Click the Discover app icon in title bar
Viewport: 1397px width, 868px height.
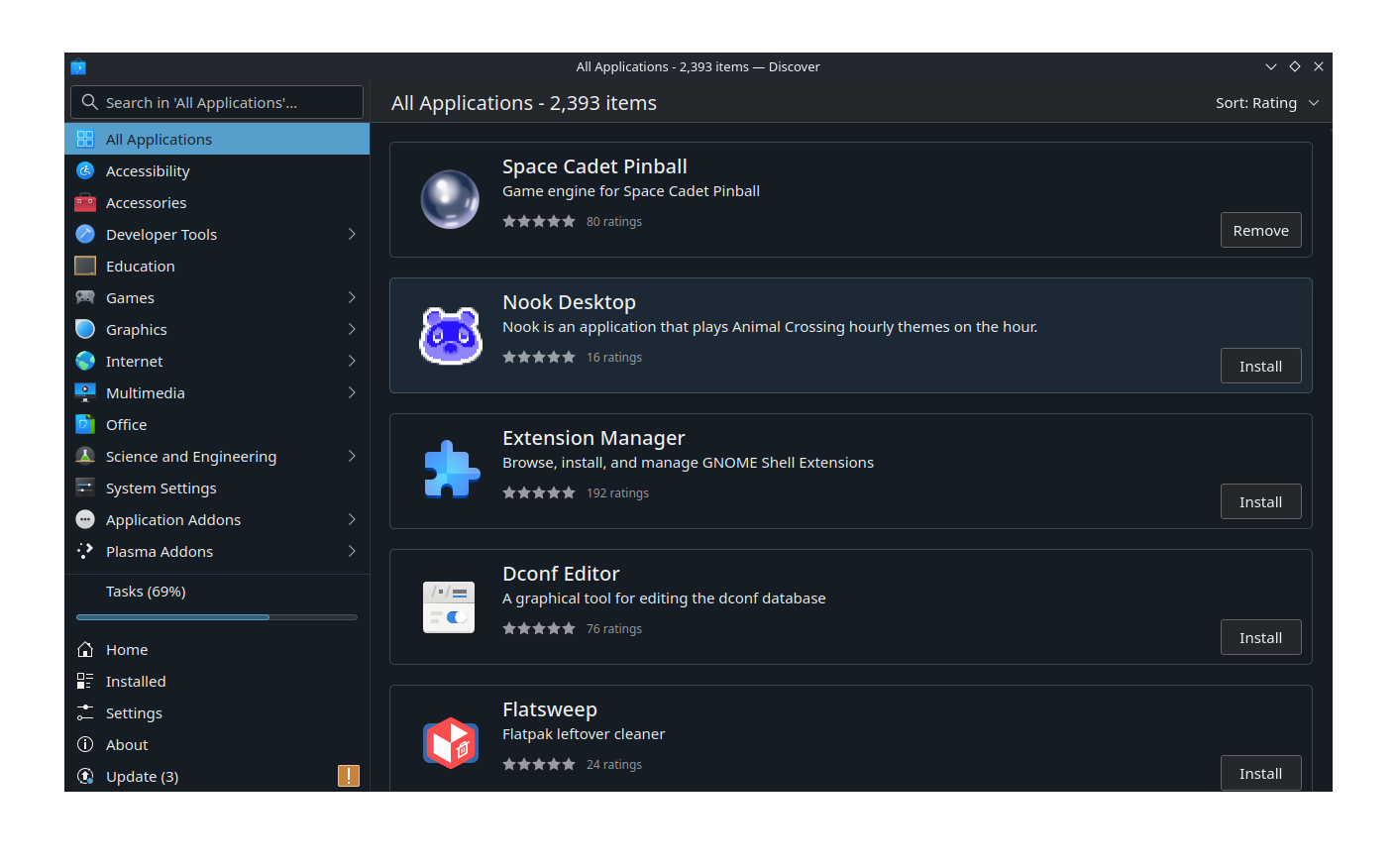pos(78,66)
